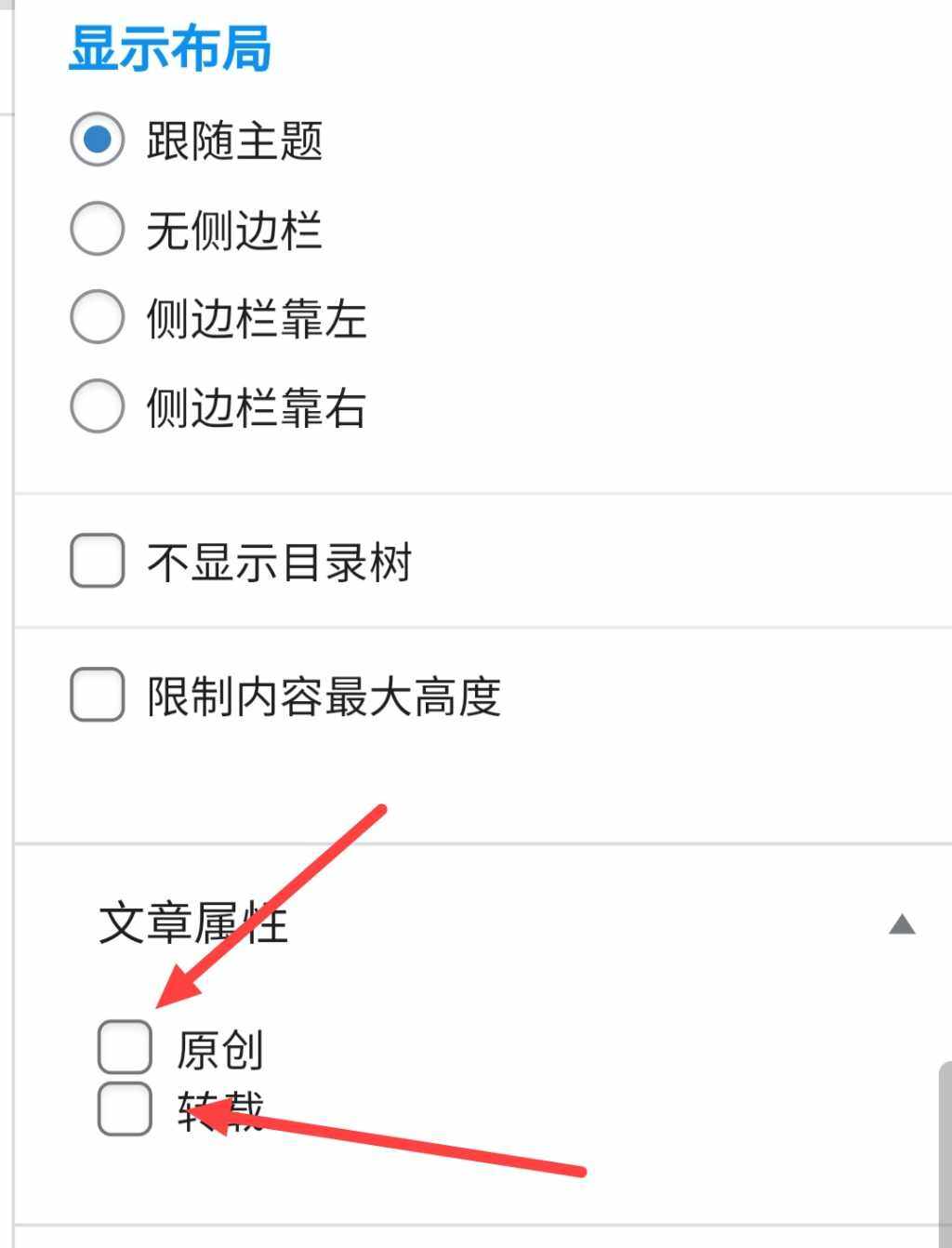The width and height of the screenshot is (952, 1248).
Task: Check the 转载 checkbox box
Action: tap(125, 1109)
